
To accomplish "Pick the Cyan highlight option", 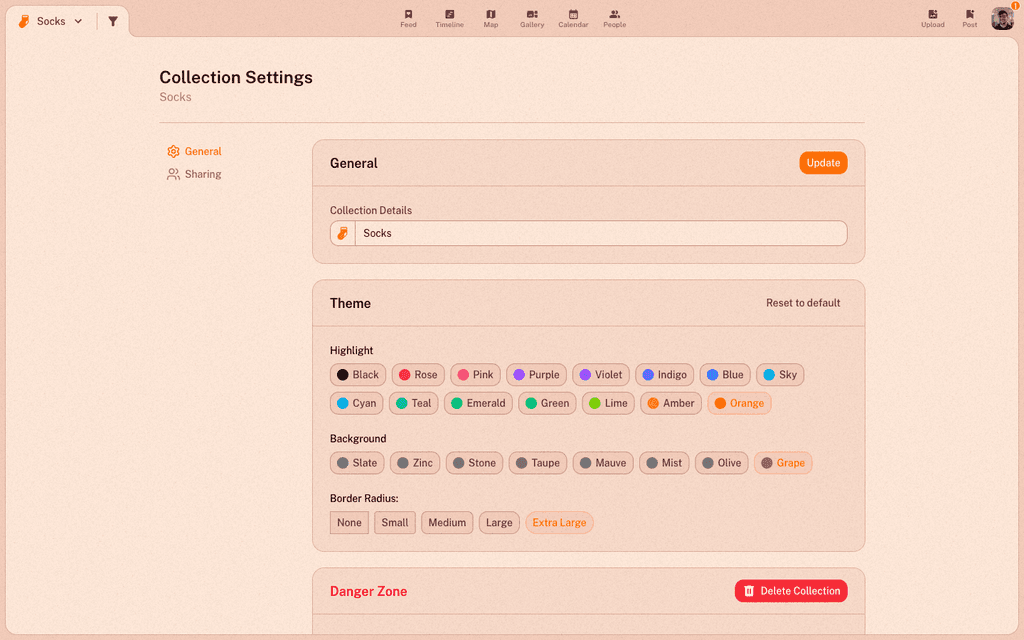I will [357, 404].
